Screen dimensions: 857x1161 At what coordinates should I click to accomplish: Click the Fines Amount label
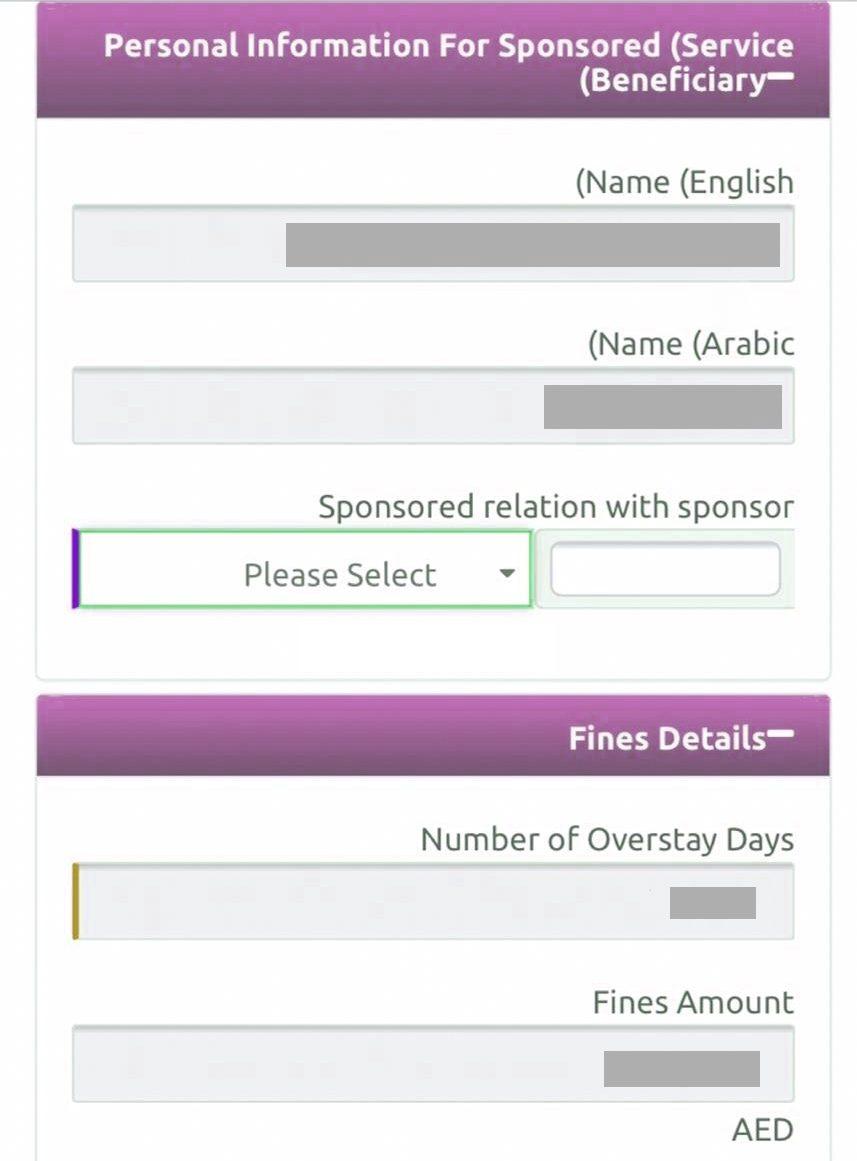coord(693,1002)
